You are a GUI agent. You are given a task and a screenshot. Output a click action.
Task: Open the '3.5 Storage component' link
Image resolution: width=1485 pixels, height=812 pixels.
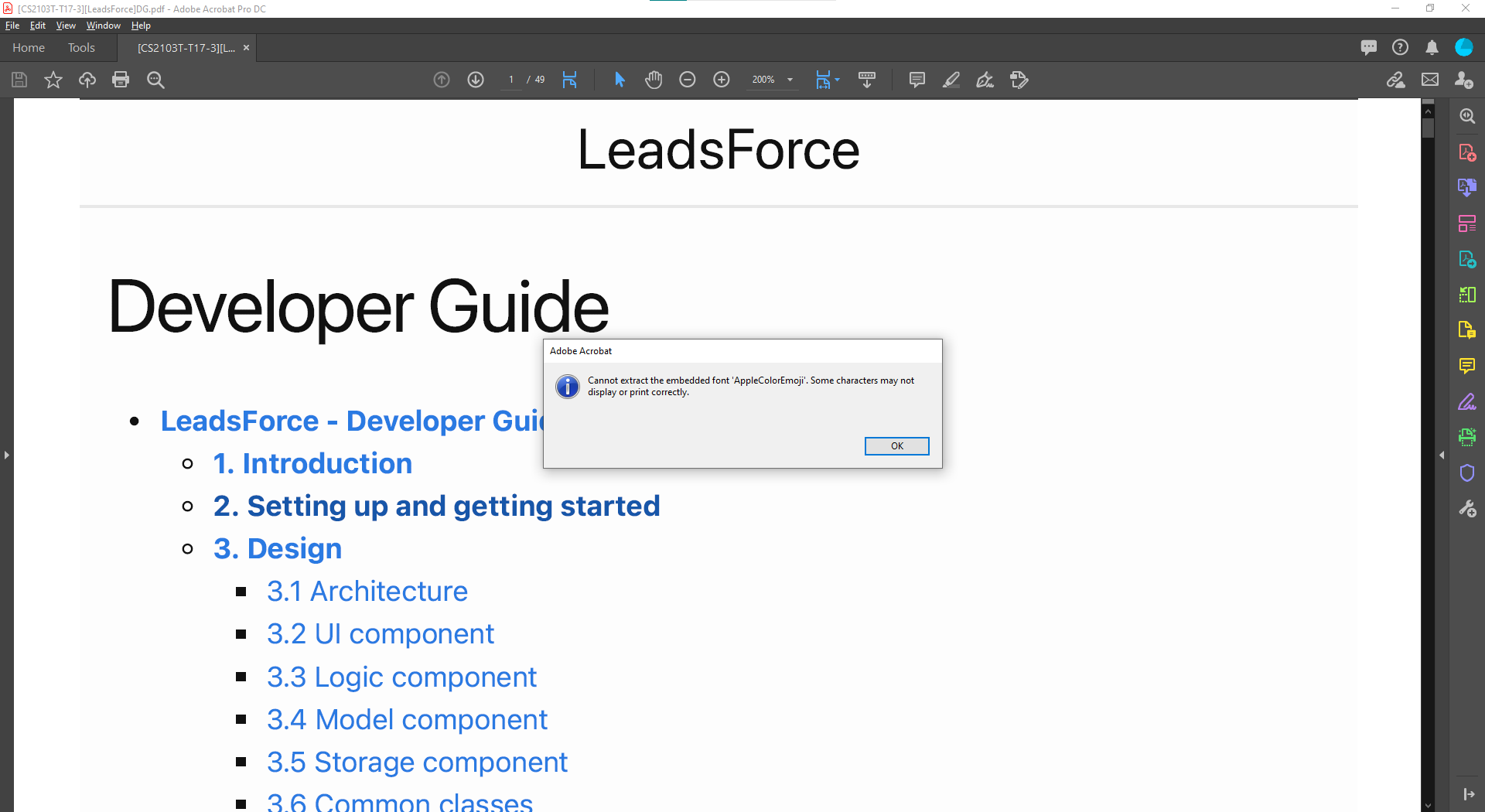coord(417,763)
